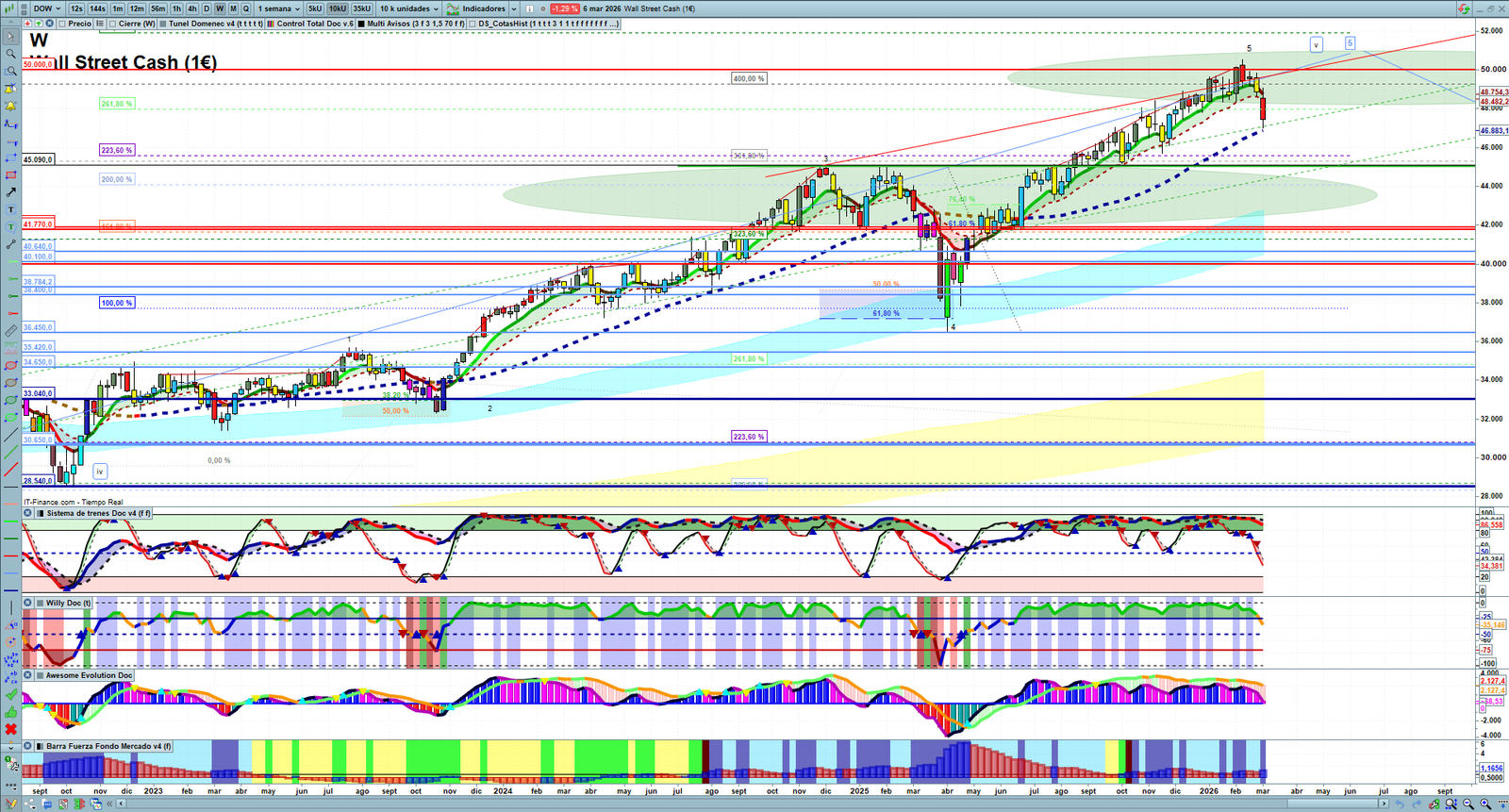
Task: Click the Indicadores button
Action: tap(482, 8)
